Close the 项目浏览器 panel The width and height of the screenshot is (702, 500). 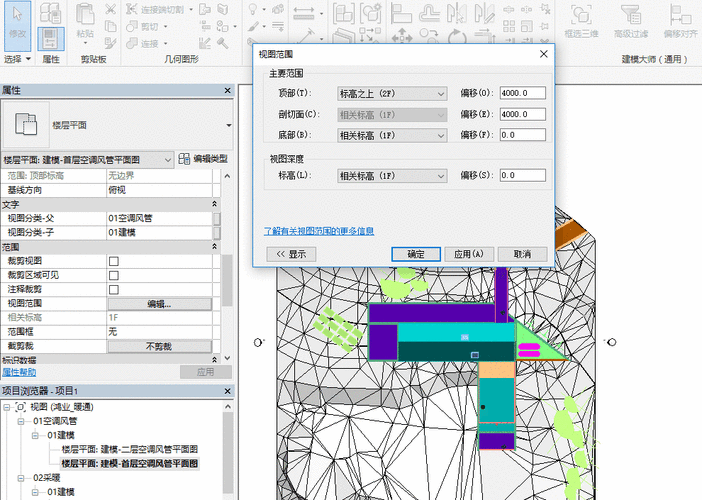[x=228, y=391]
